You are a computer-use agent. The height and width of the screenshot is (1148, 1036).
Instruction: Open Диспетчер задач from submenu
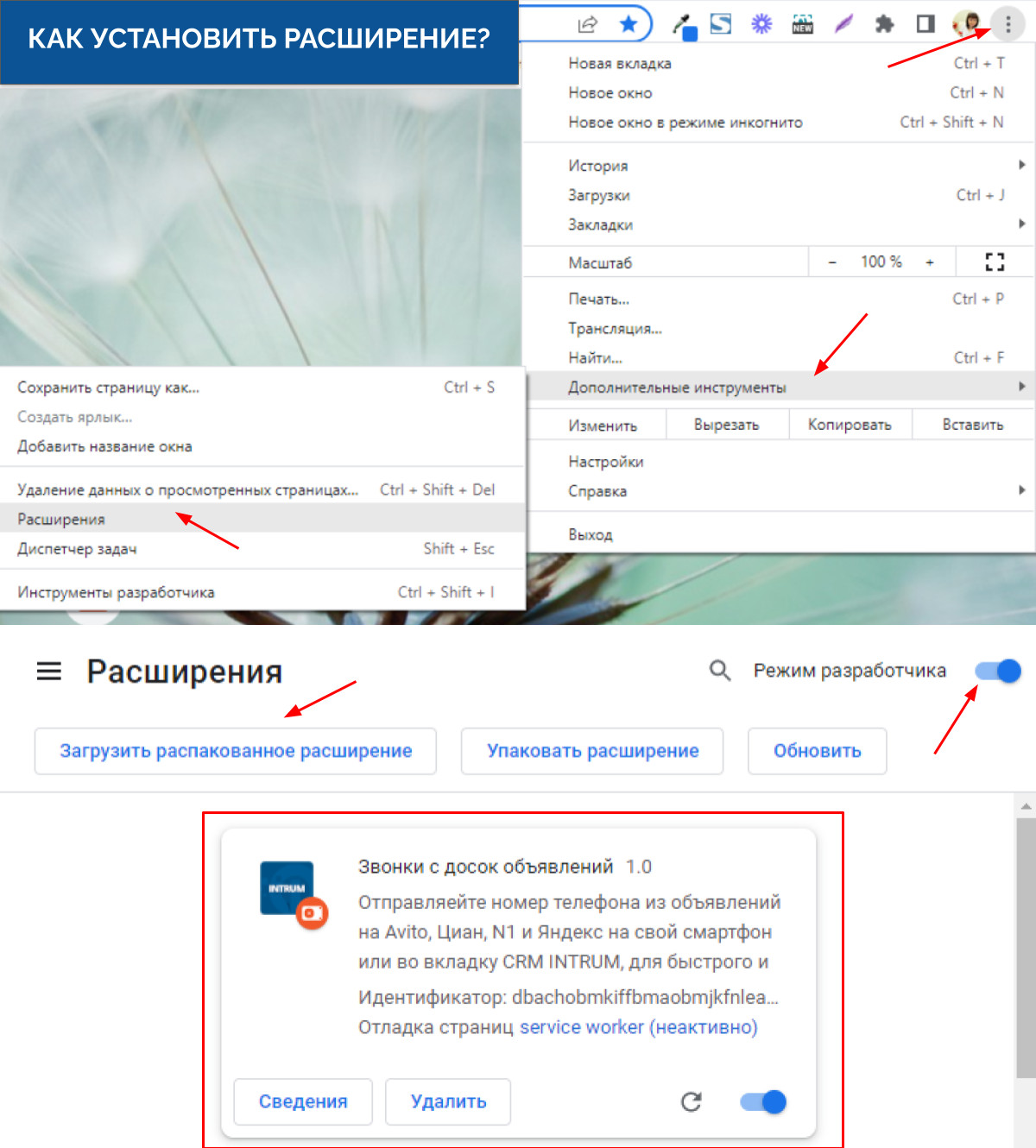pos(262,548)
